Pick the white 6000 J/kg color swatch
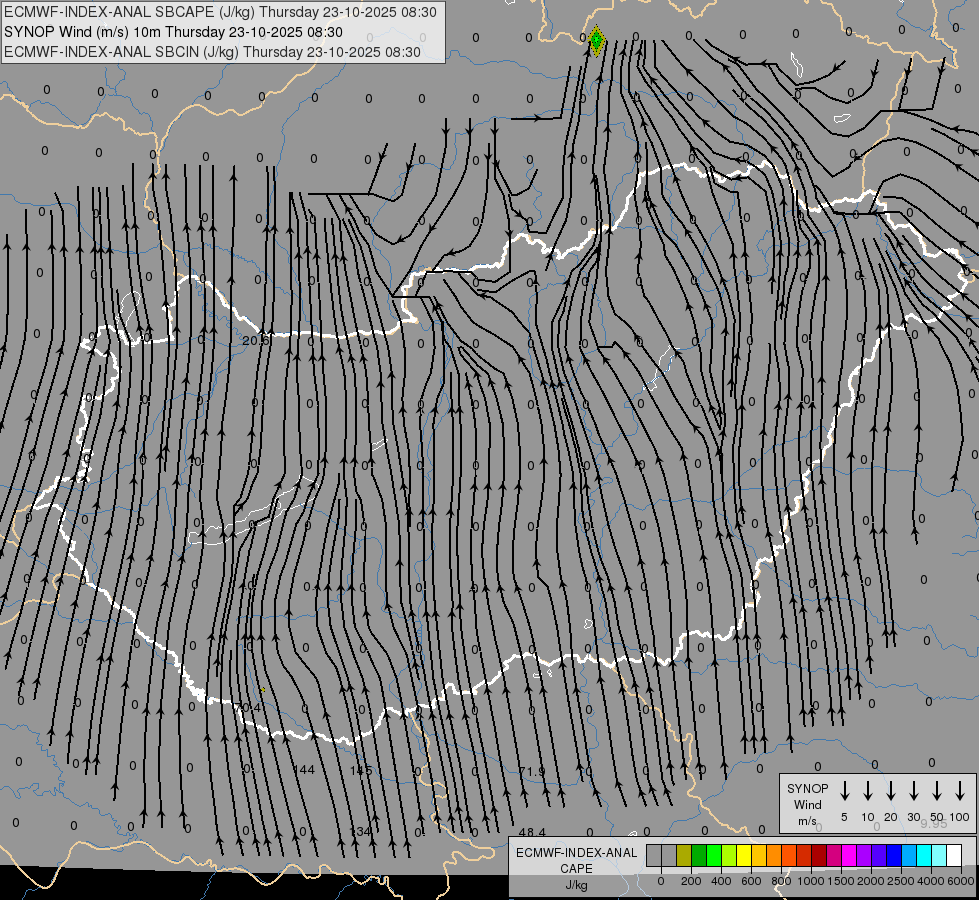Screen dimensions: 979x900 tap(954, 855)
